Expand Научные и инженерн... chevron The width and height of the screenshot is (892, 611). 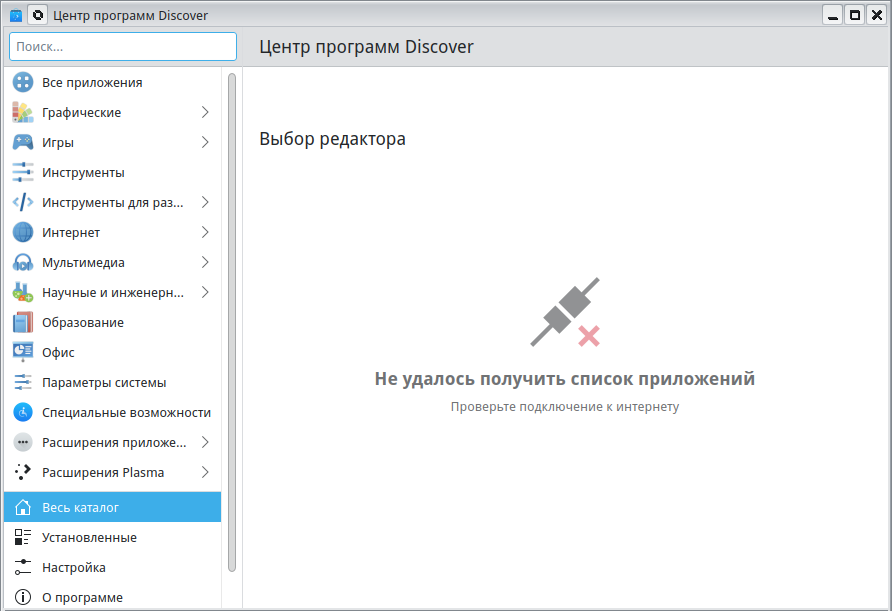(x=205, y=292)
